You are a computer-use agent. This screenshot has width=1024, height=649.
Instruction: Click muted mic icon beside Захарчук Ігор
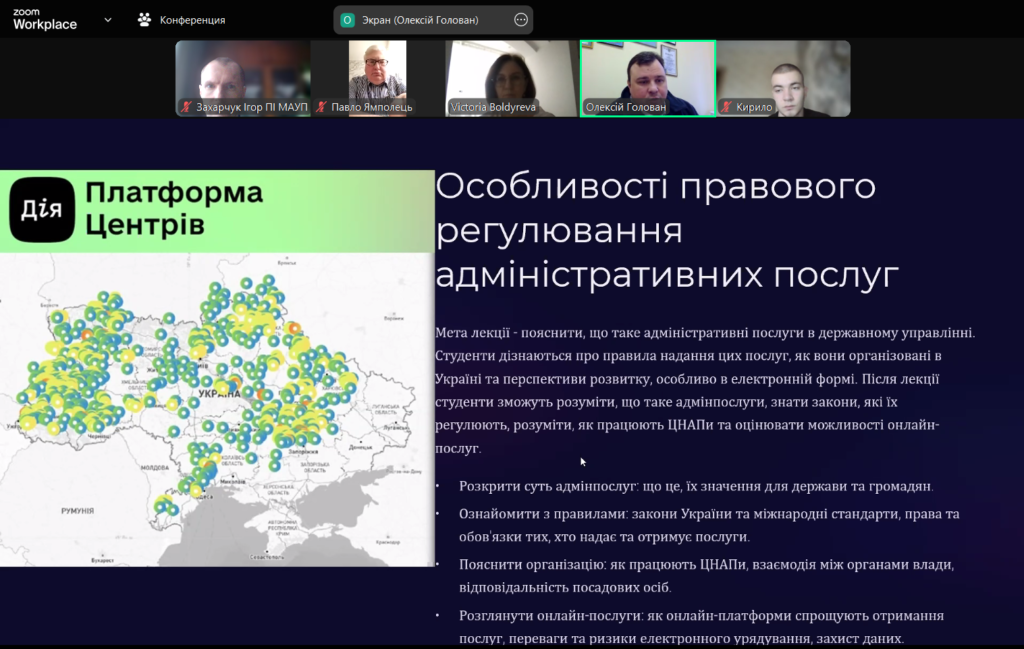click(186, 107)
